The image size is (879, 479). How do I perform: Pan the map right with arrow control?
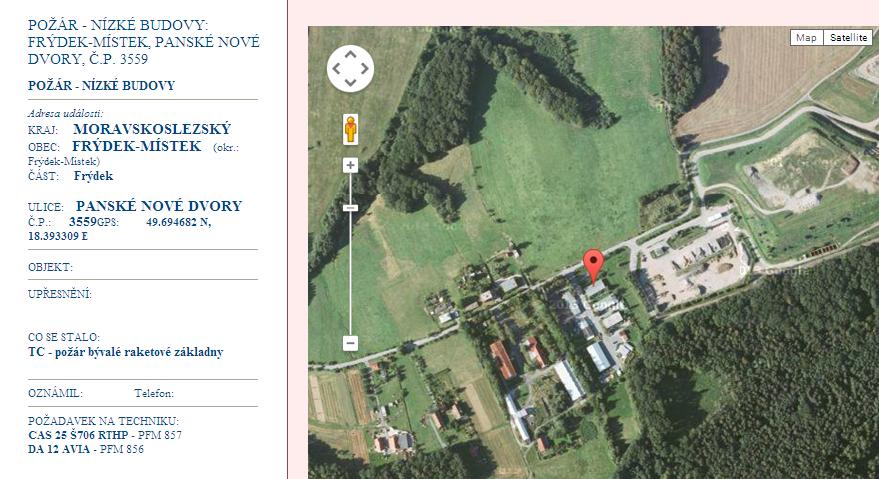[x=364, y=68]
